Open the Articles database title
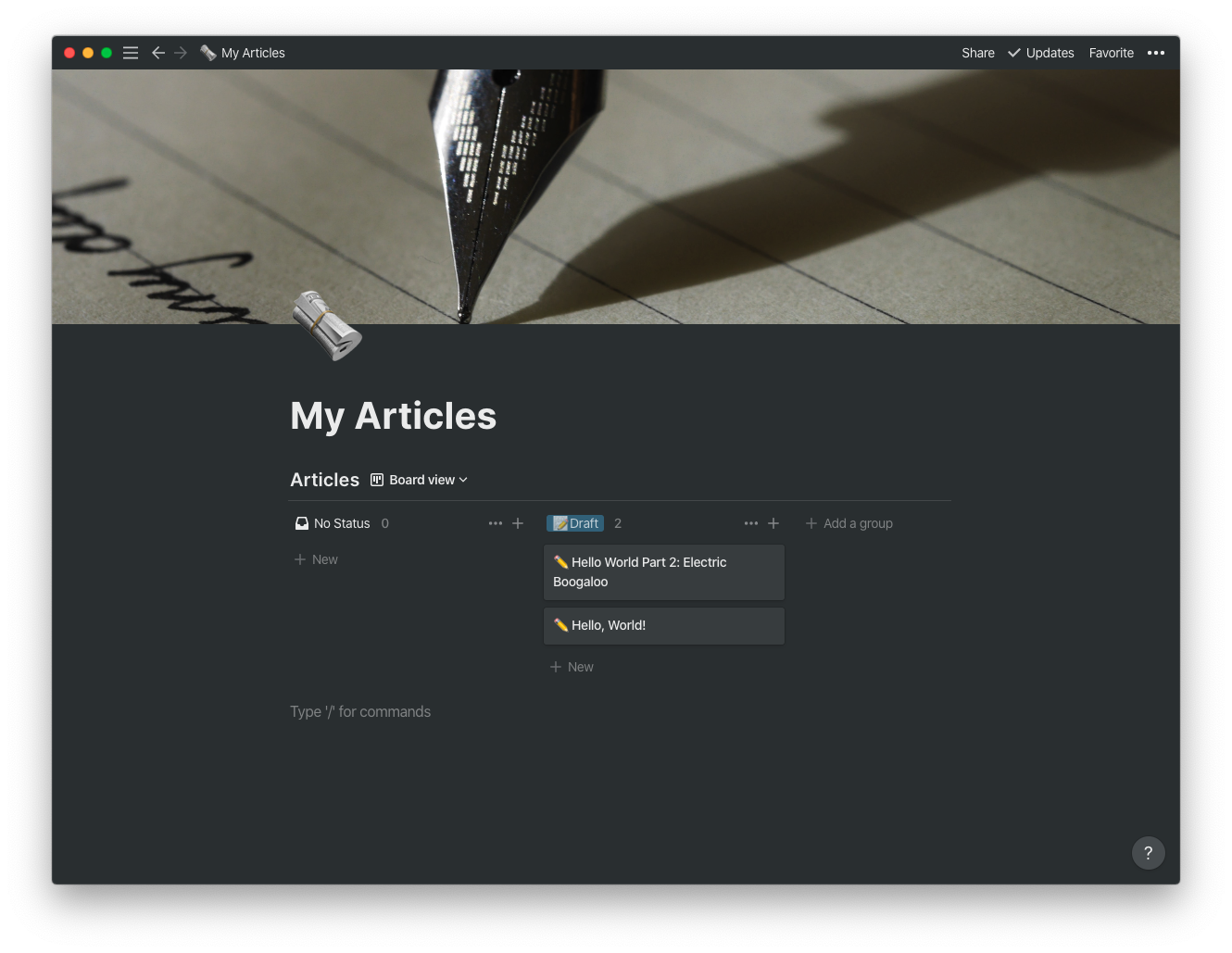 point(324,480)
